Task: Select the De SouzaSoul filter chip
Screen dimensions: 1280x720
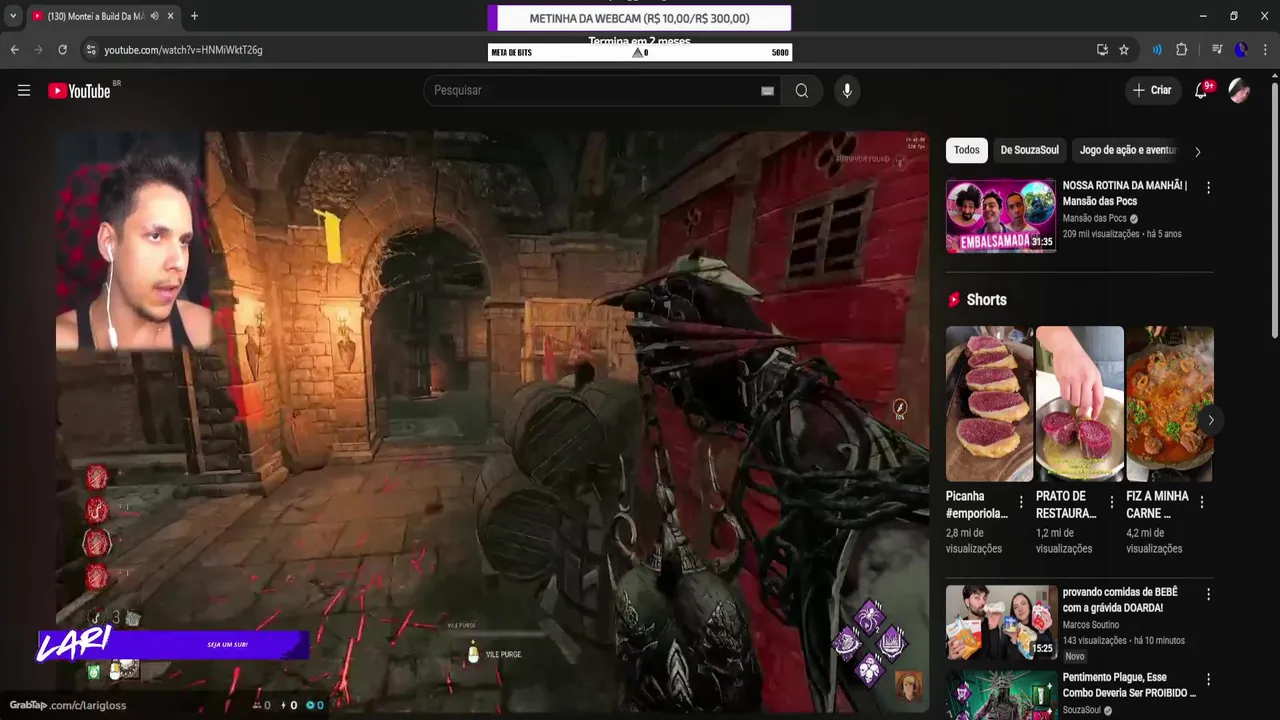Action: (x=1029, y=150)
